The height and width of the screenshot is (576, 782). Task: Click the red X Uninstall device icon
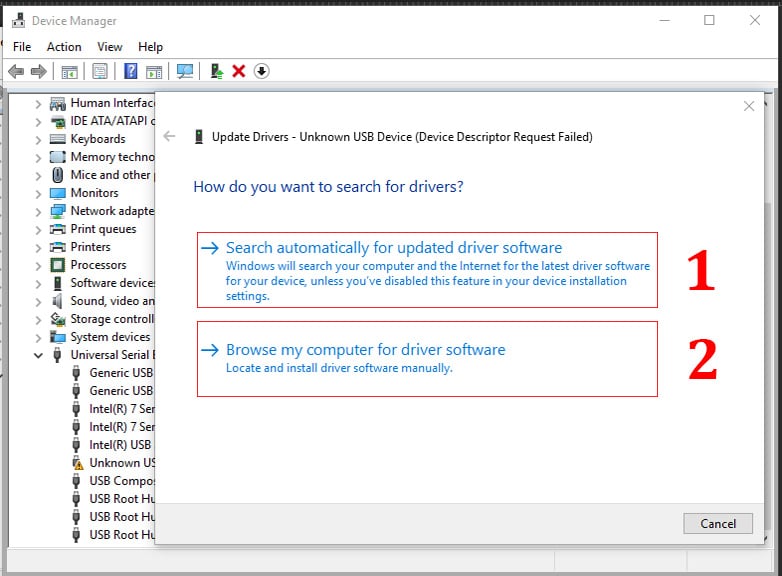(x=239, y=71)
